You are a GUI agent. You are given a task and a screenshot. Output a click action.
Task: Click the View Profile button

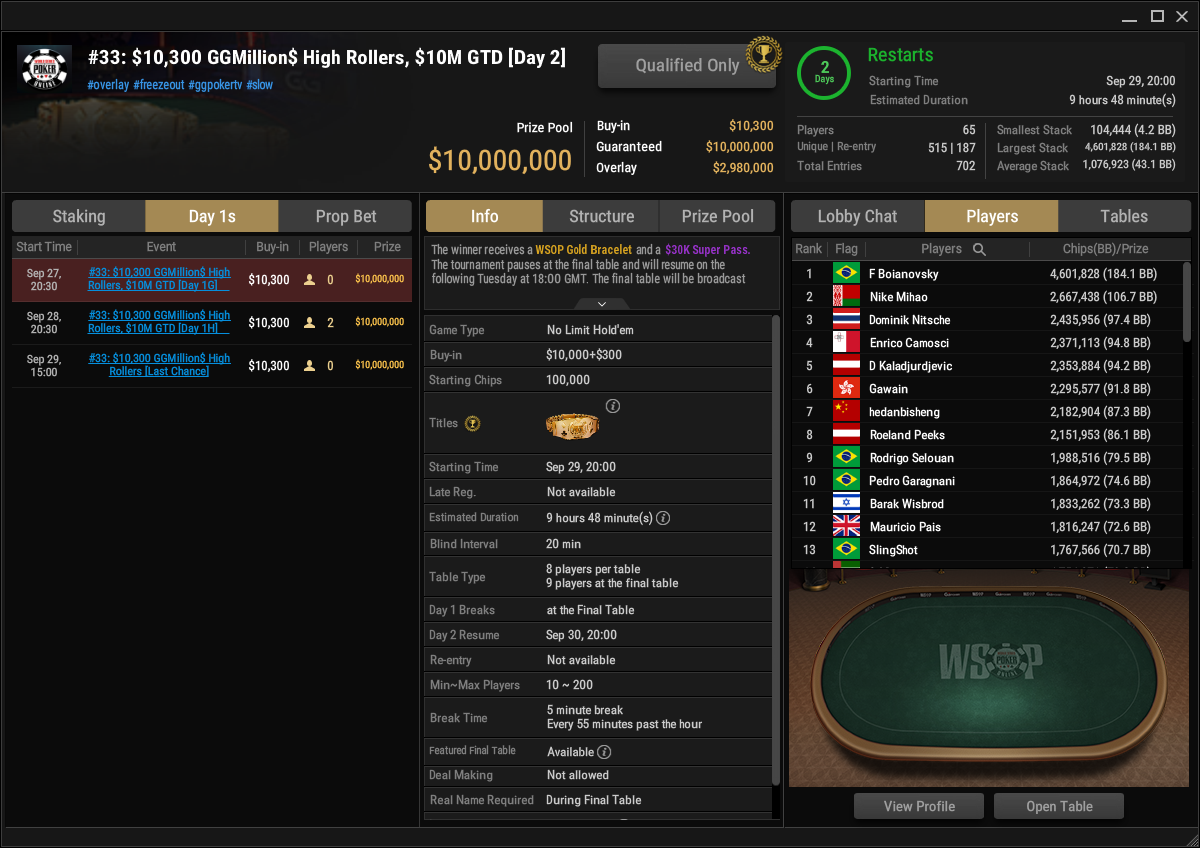(919, 806)
